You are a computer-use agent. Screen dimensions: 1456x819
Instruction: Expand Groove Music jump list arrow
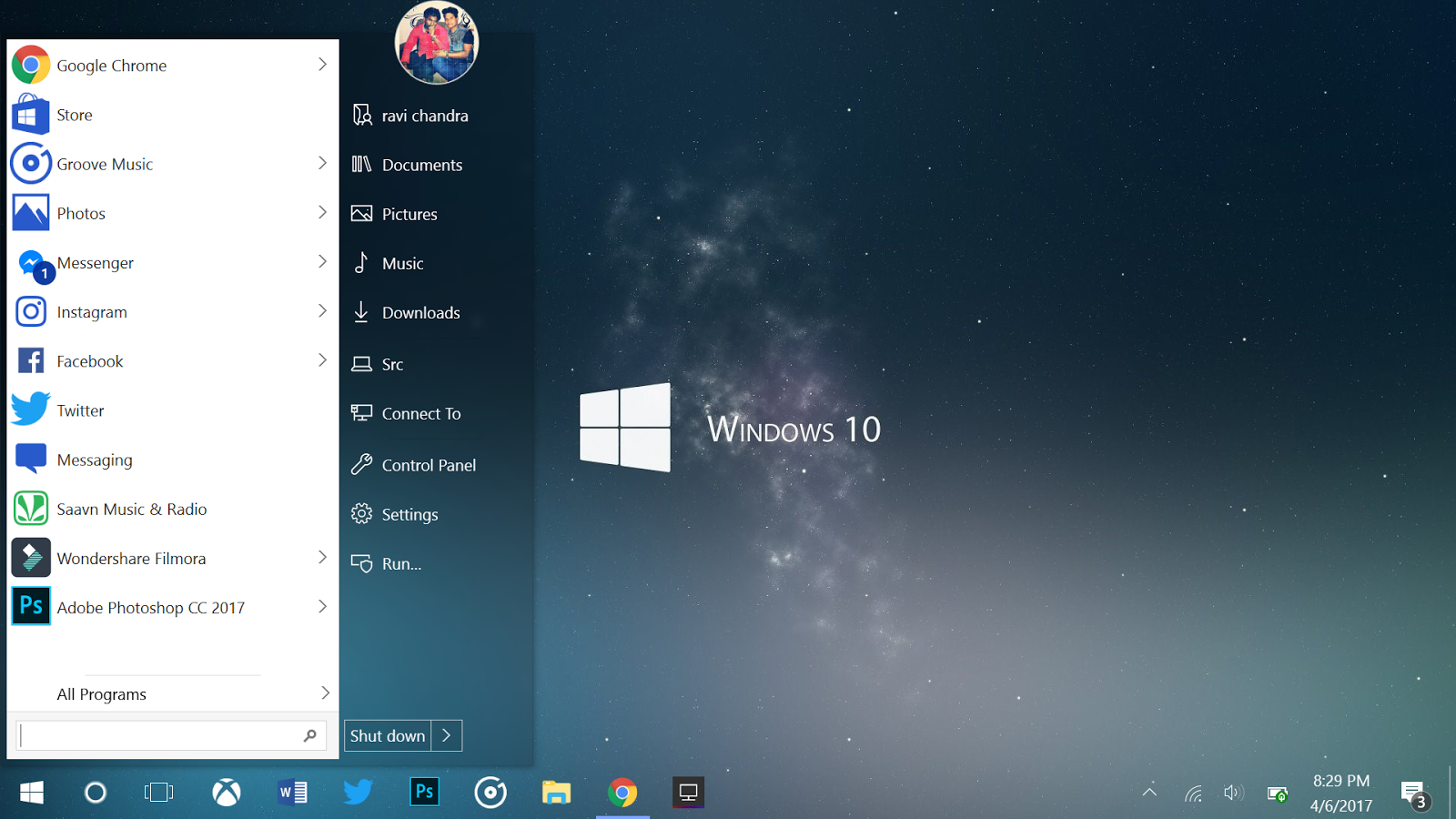tap(322, 163)
